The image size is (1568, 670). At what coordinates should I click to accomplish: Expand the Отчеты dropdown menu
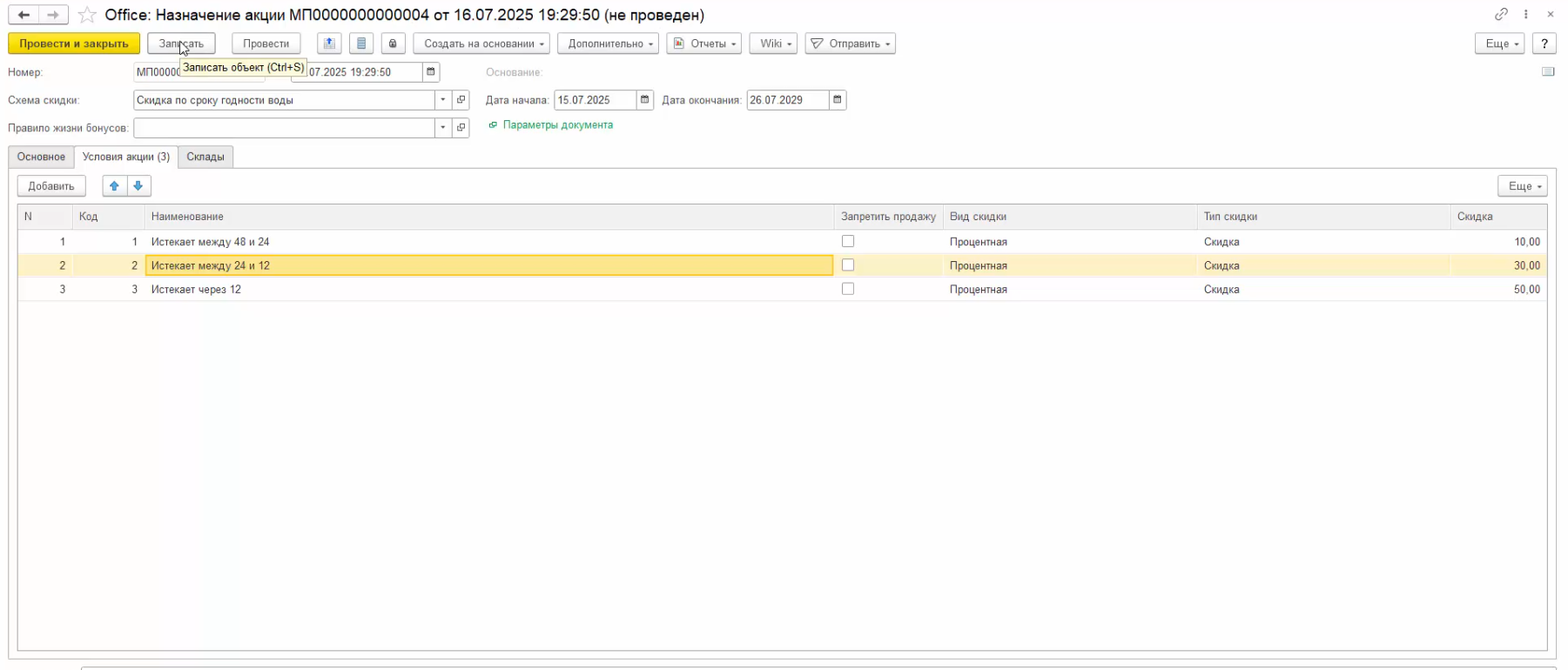coord(703,44)
